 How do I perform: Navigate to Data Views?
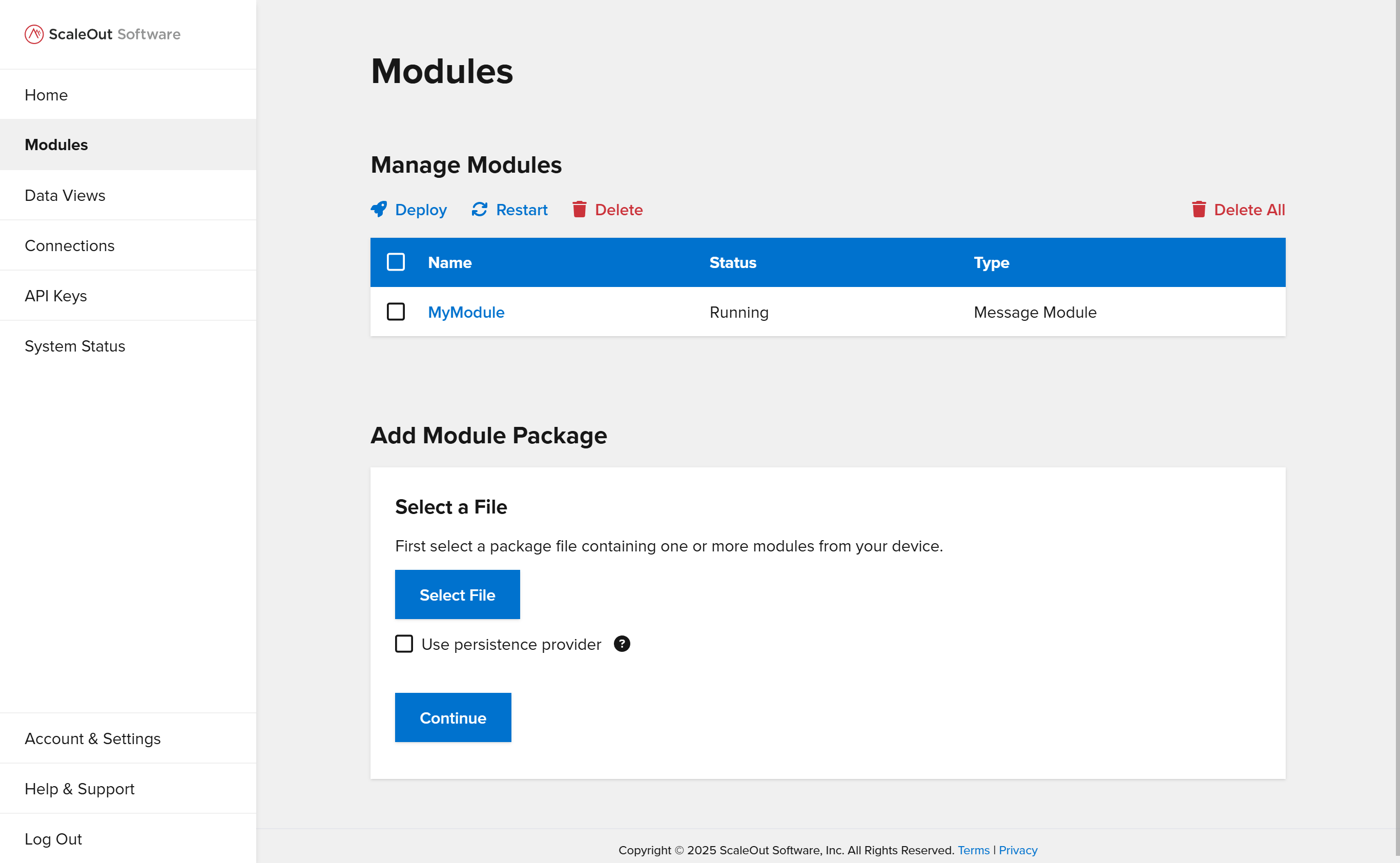point(128,195)
